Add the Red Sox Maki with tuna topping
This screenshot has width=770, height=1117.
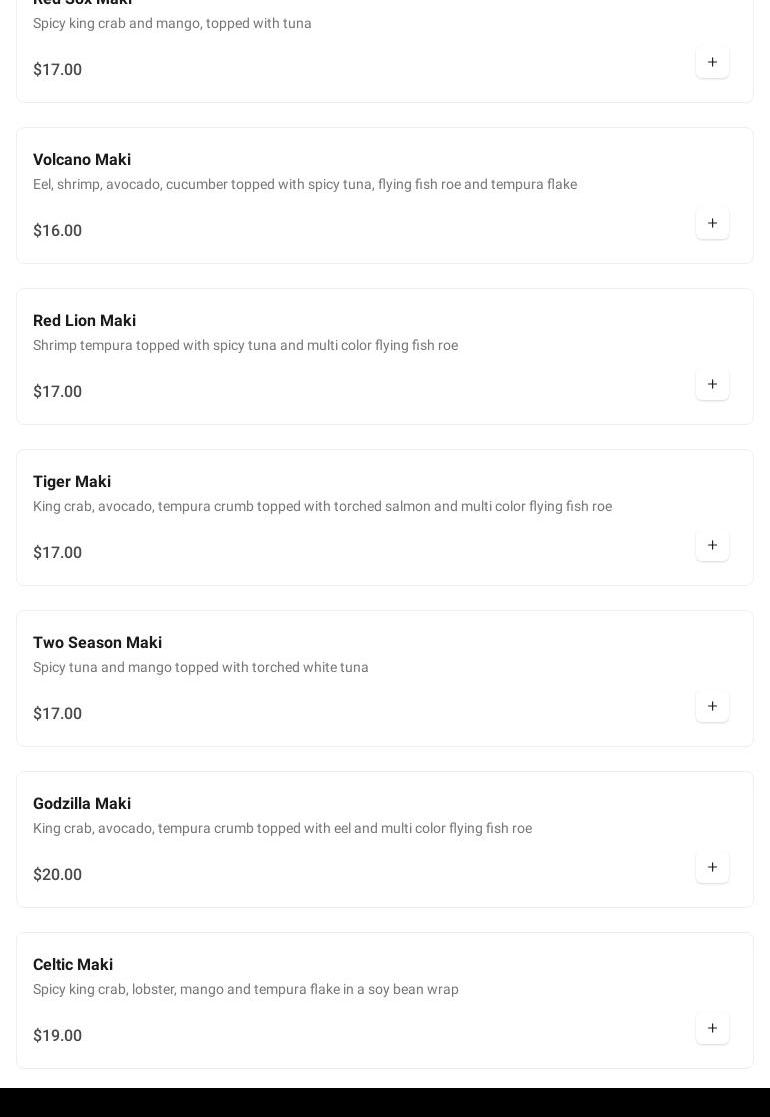tap(712, 62)
